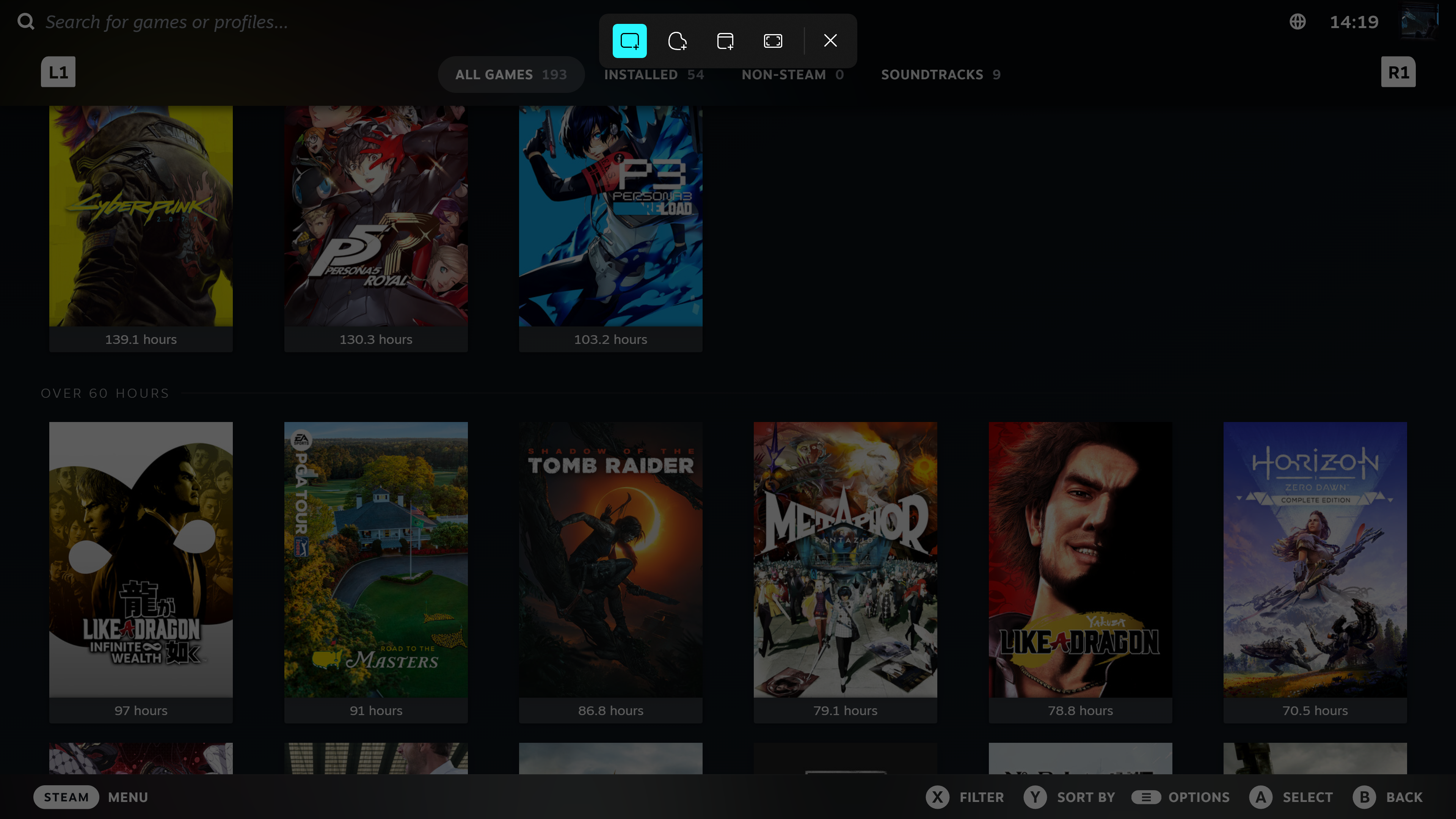Click the 70.5 hours playtime label
Image resolution: width=1456 pixels, height=819 pixels.
[1315, 711]
